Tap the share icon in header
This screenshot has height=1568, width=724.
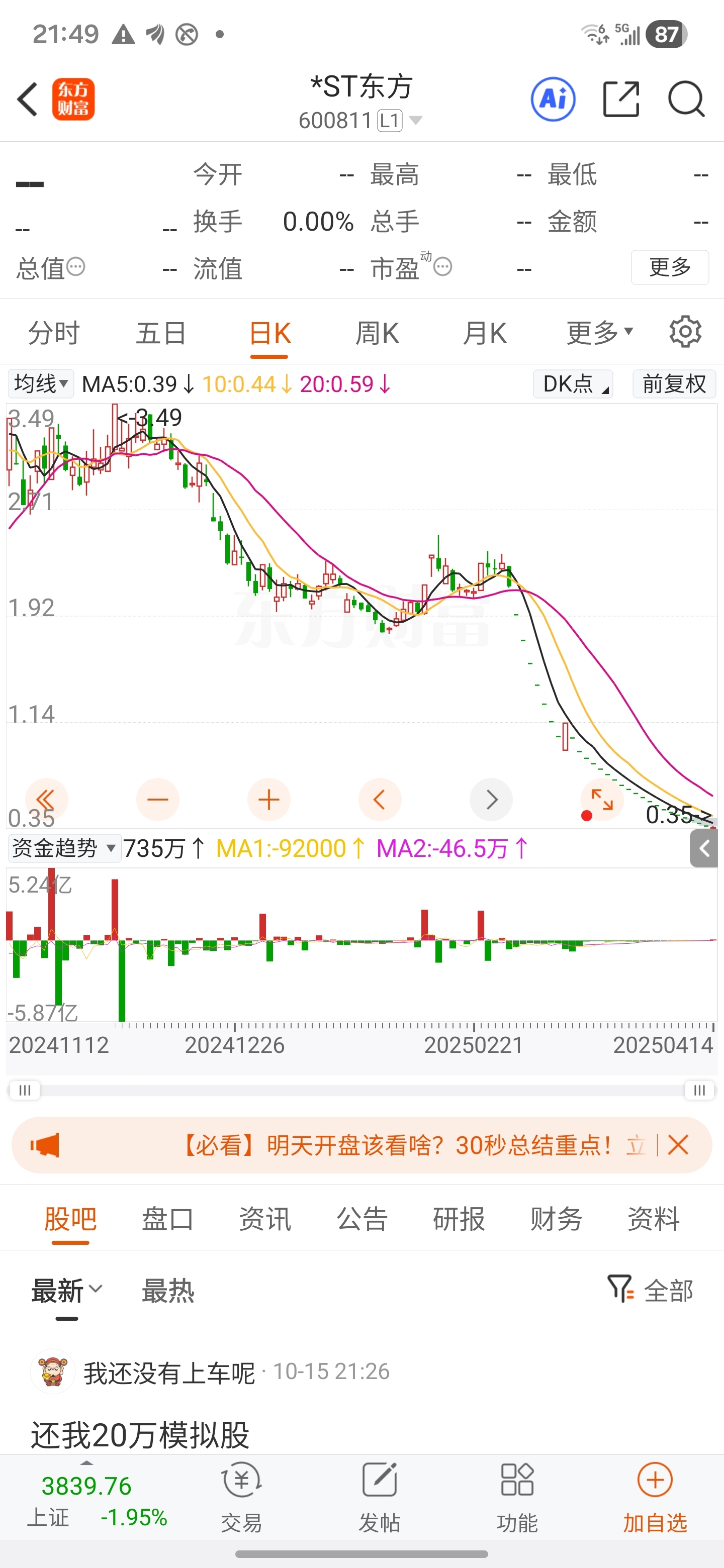621,99
